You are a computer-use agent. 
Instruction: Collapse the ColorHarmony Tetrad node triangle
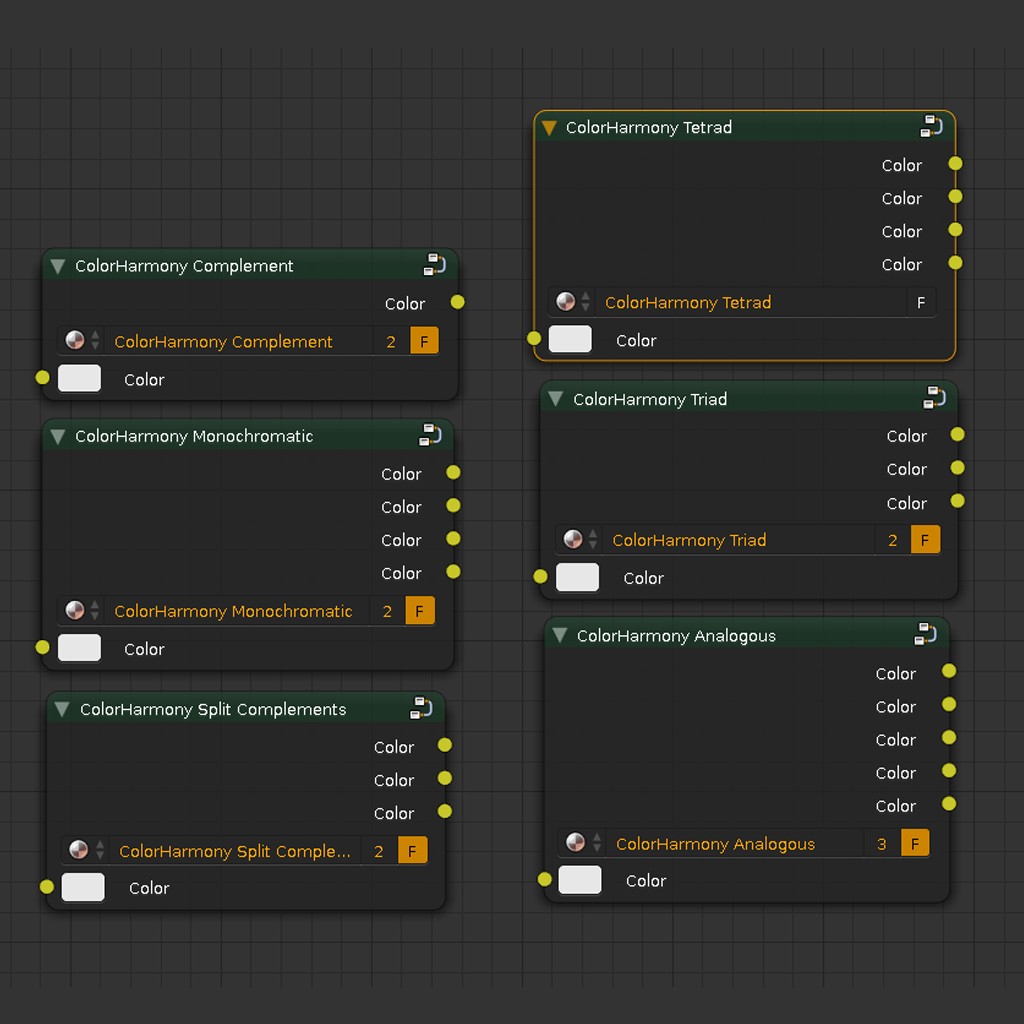click(x=548, y=127)
